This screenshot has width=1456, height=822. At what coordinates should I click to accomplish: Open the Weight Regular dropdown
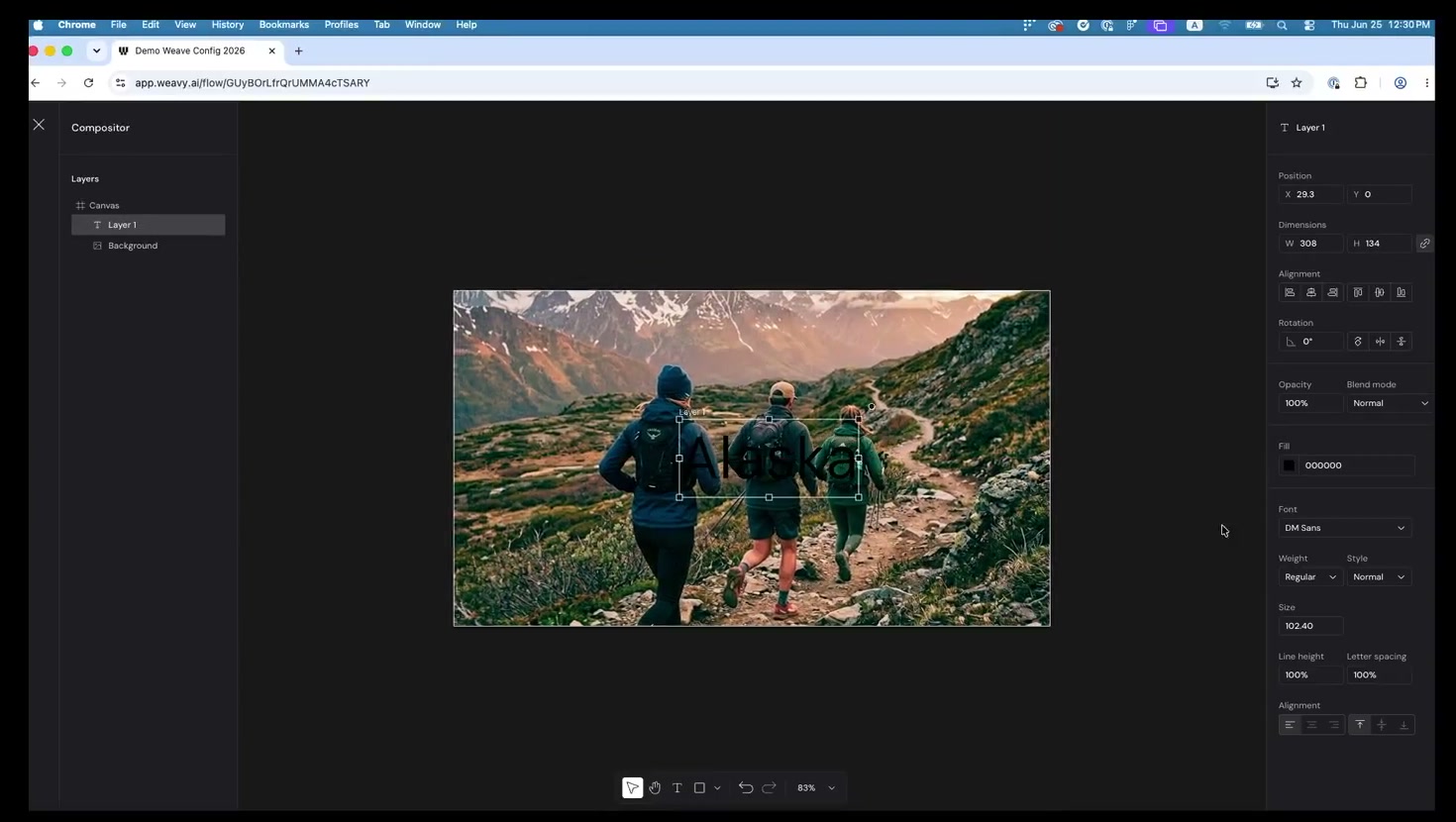click(x=1310, y=577)
